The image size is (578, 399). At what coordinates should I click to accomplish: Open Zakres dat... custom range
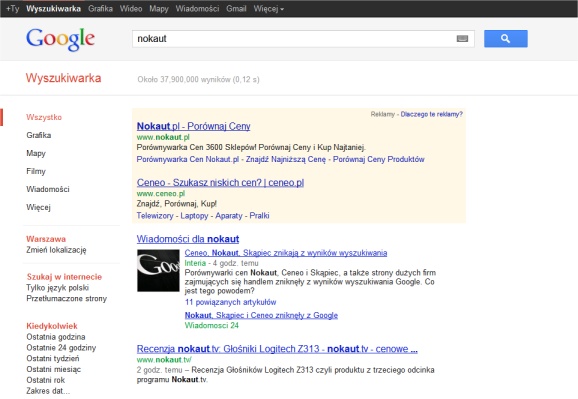[x=48, y=391]
